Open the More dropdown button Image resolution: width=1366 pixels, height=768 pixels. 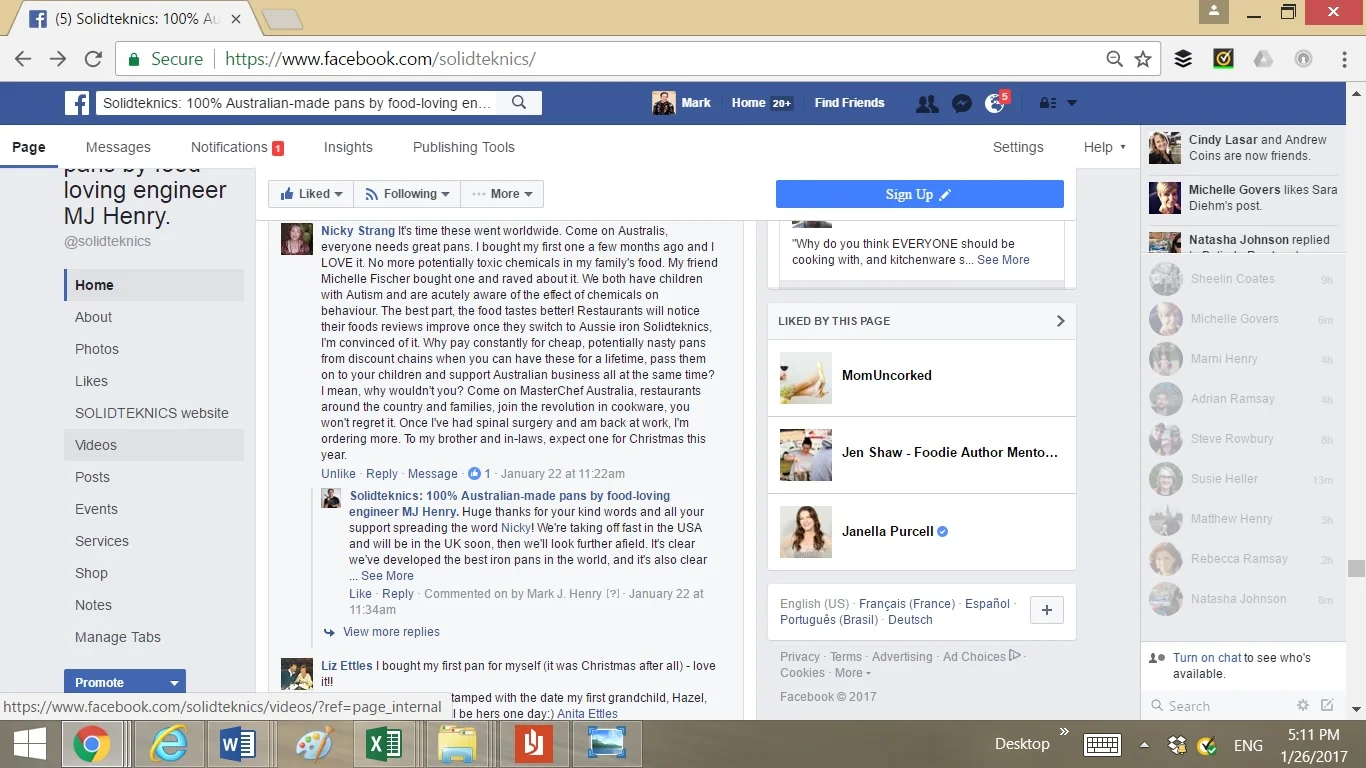coord(502,194)
